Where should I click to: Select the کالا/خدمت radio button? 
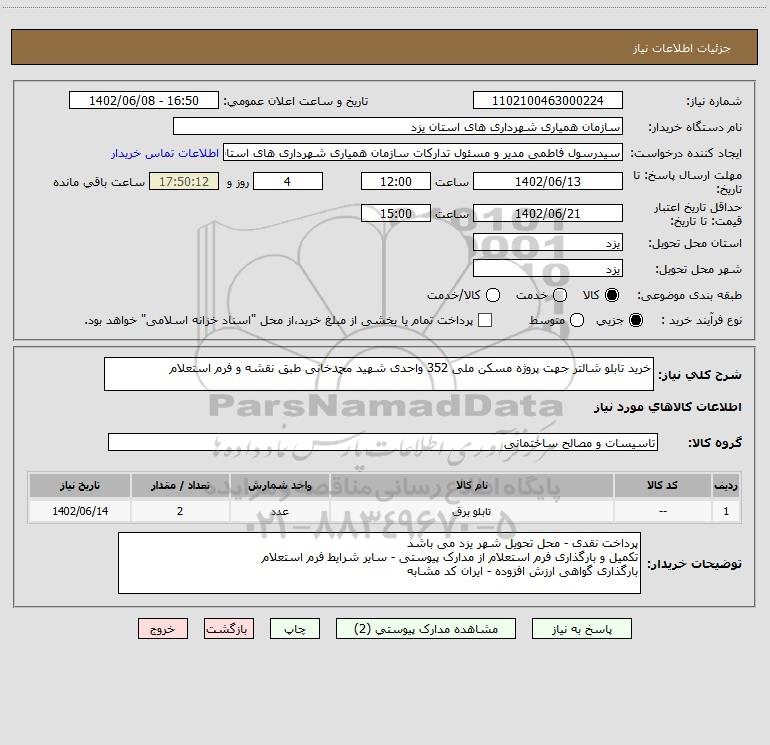pos(493,295)
